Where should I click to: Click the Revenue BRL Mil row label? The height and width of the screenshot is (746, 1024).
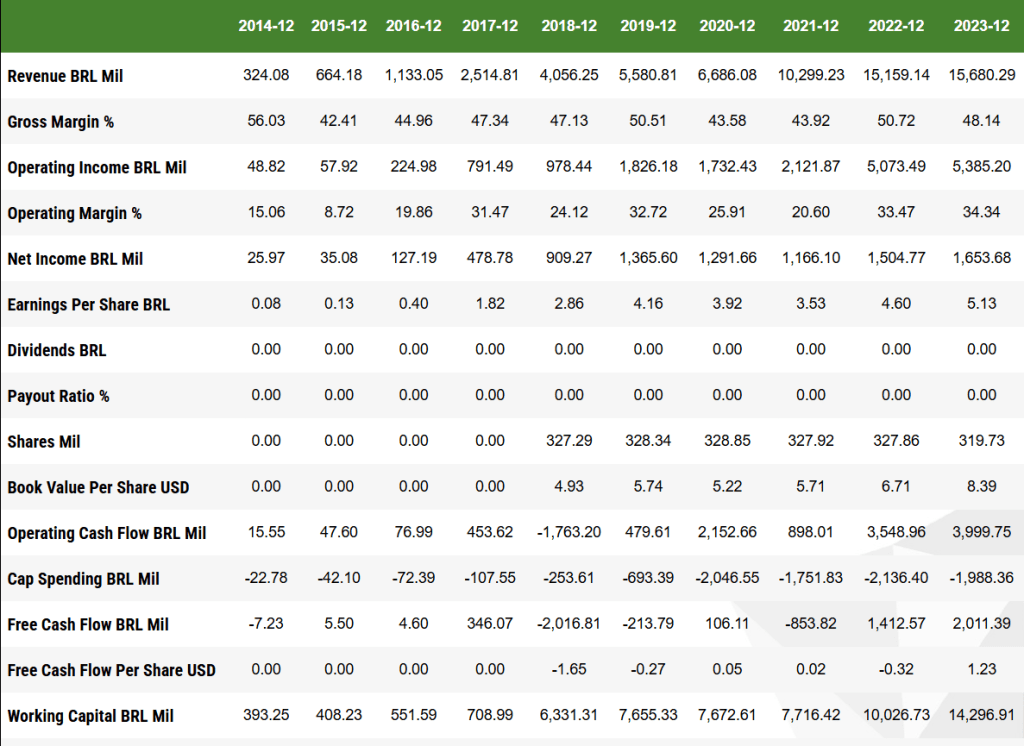point(65,76)
